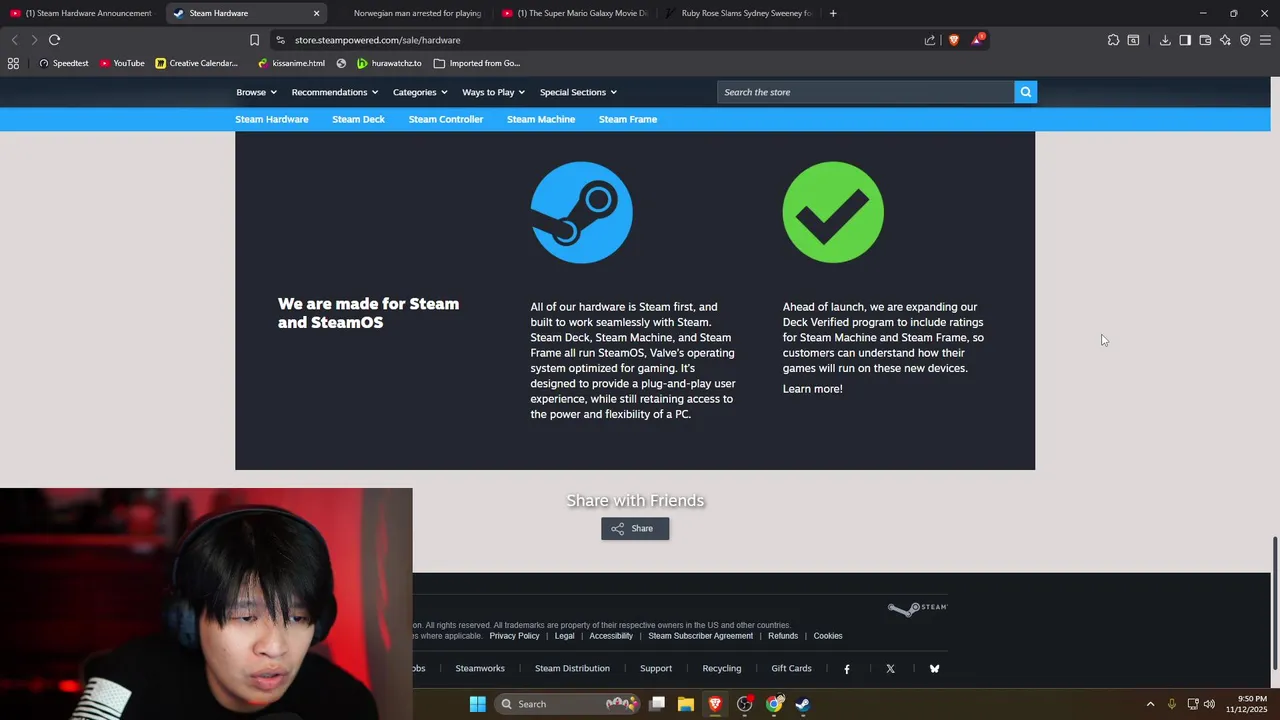Reload the page with the refresh icon
1280x720 pixels.
point(54,40)
